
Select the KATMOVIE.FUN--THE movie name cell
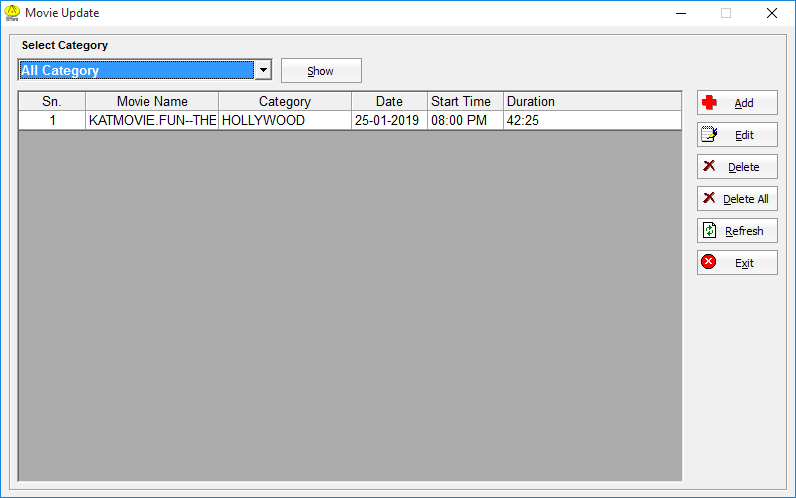click(152, 120)
